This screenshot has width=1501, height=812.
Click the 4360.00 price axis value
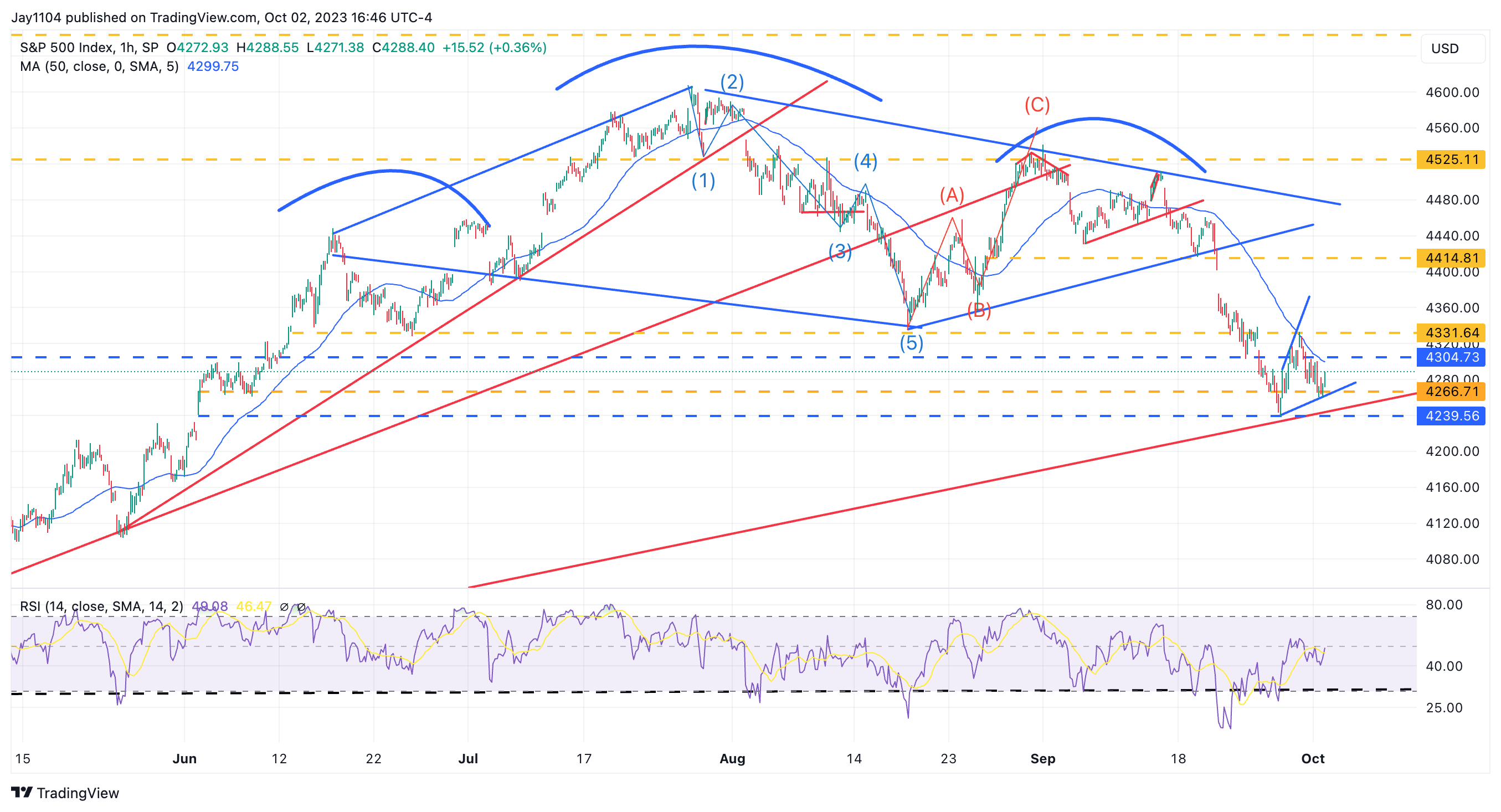[x=1452, y=307]
